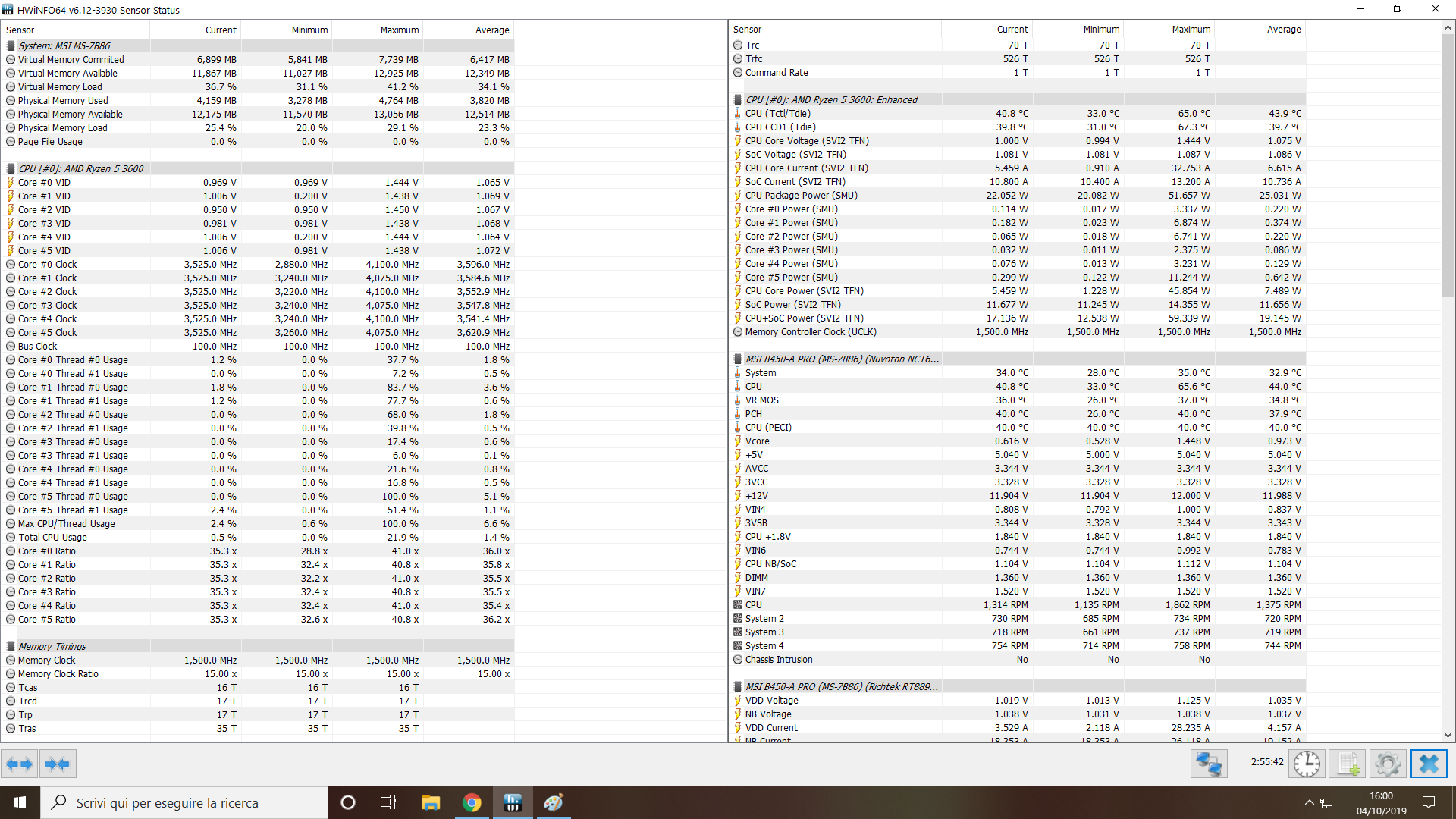Click circle icon beside Memory Controller Clock (UCLK)
Viewport: 1456px width, 819px height.
737,332
